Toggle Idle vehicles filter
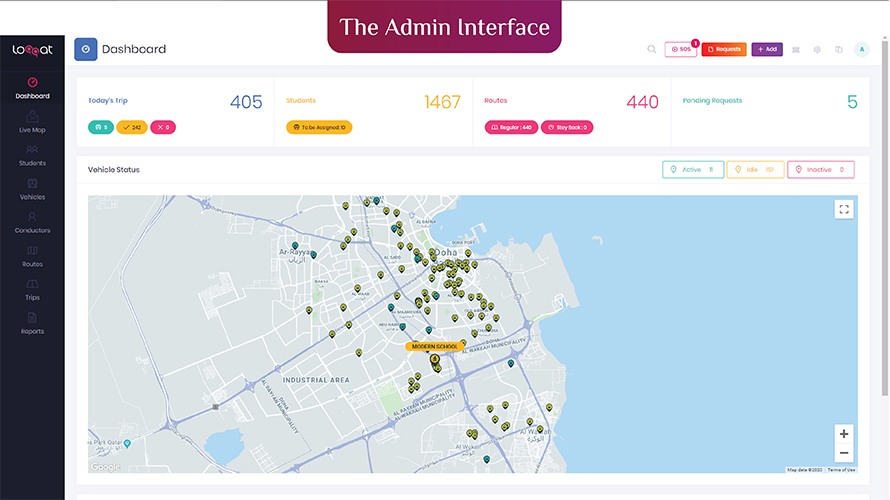 [x=755, y=170]
